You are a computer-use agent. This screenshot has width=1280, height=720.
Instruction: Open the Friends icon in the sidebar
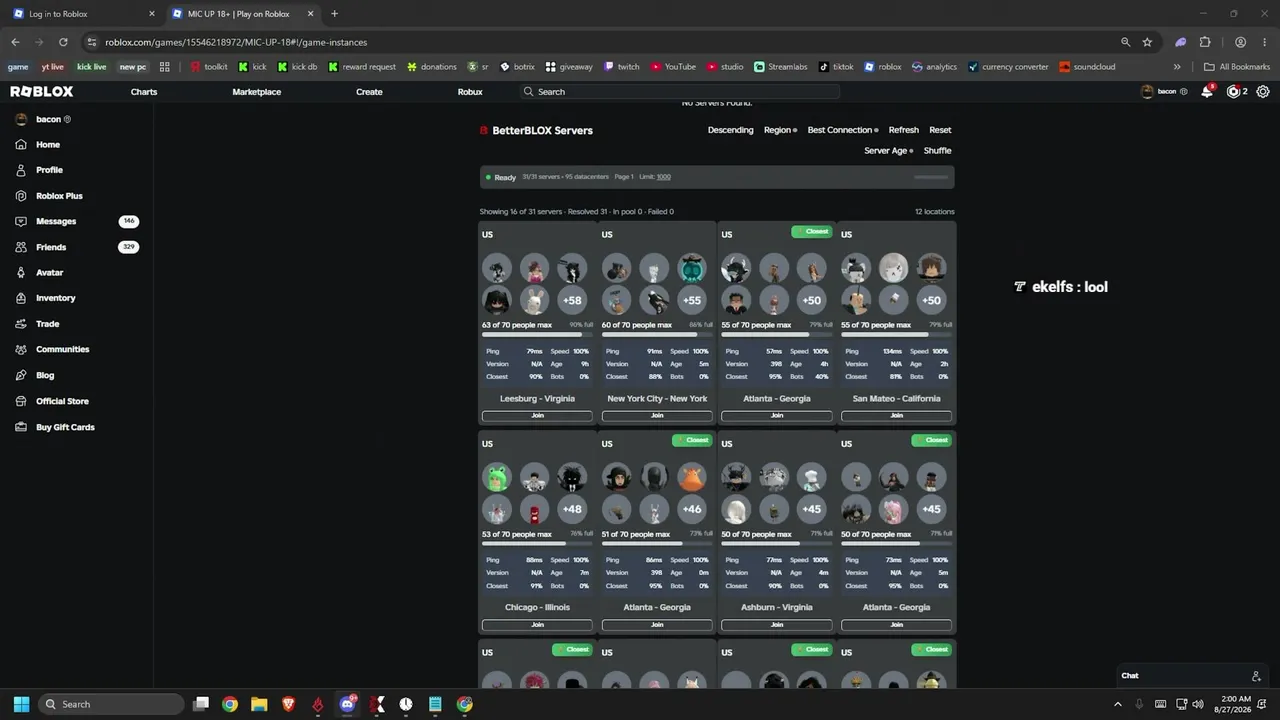point(21,247)
